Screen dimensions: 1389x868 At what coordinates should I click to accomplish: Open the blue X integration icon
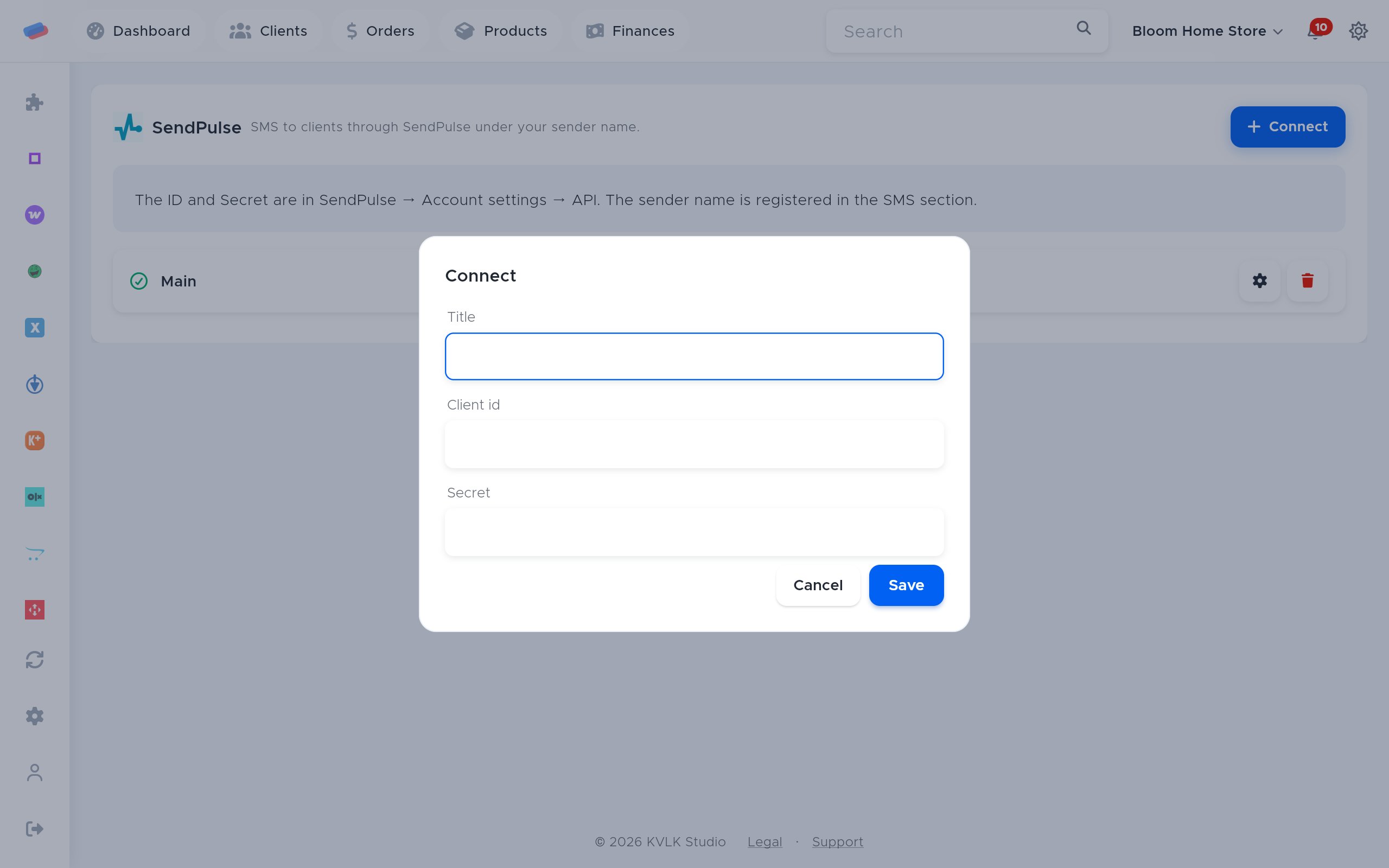click(34, 328)
